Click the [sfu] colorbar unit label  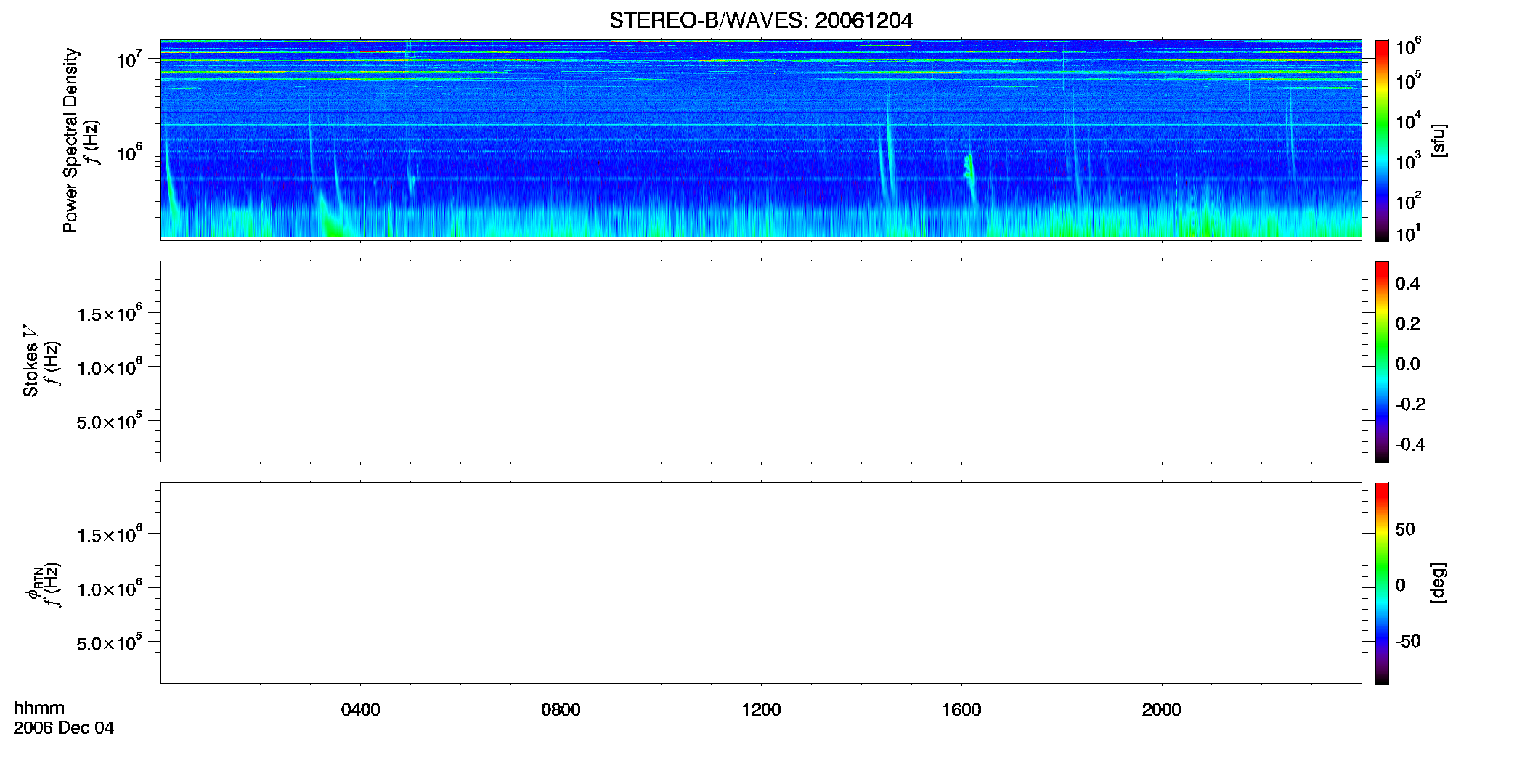click(x=1438, y=140)
